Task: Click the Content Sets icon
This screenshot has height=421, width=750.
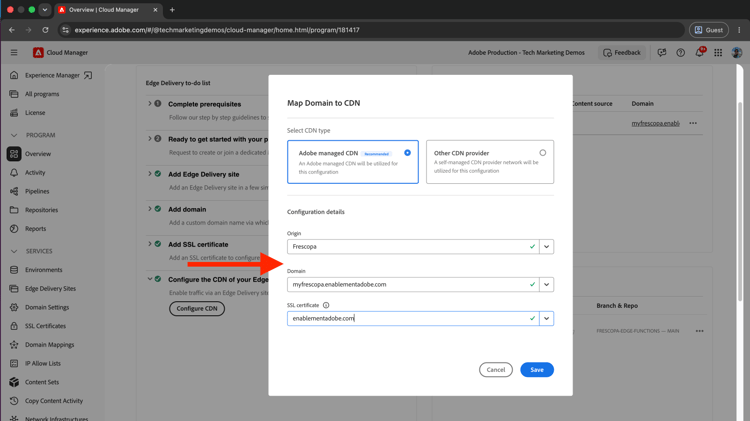Action: point(14,382)
